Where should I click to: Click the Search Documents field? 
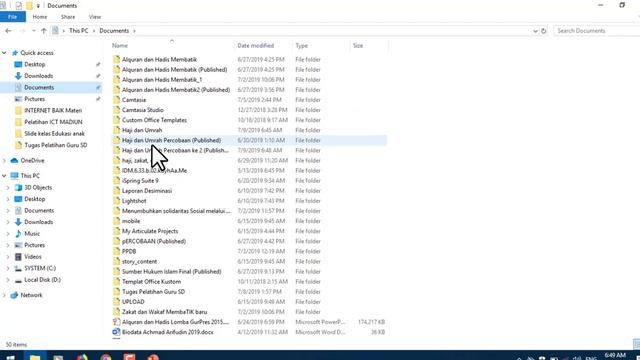(x=597, y=31)
